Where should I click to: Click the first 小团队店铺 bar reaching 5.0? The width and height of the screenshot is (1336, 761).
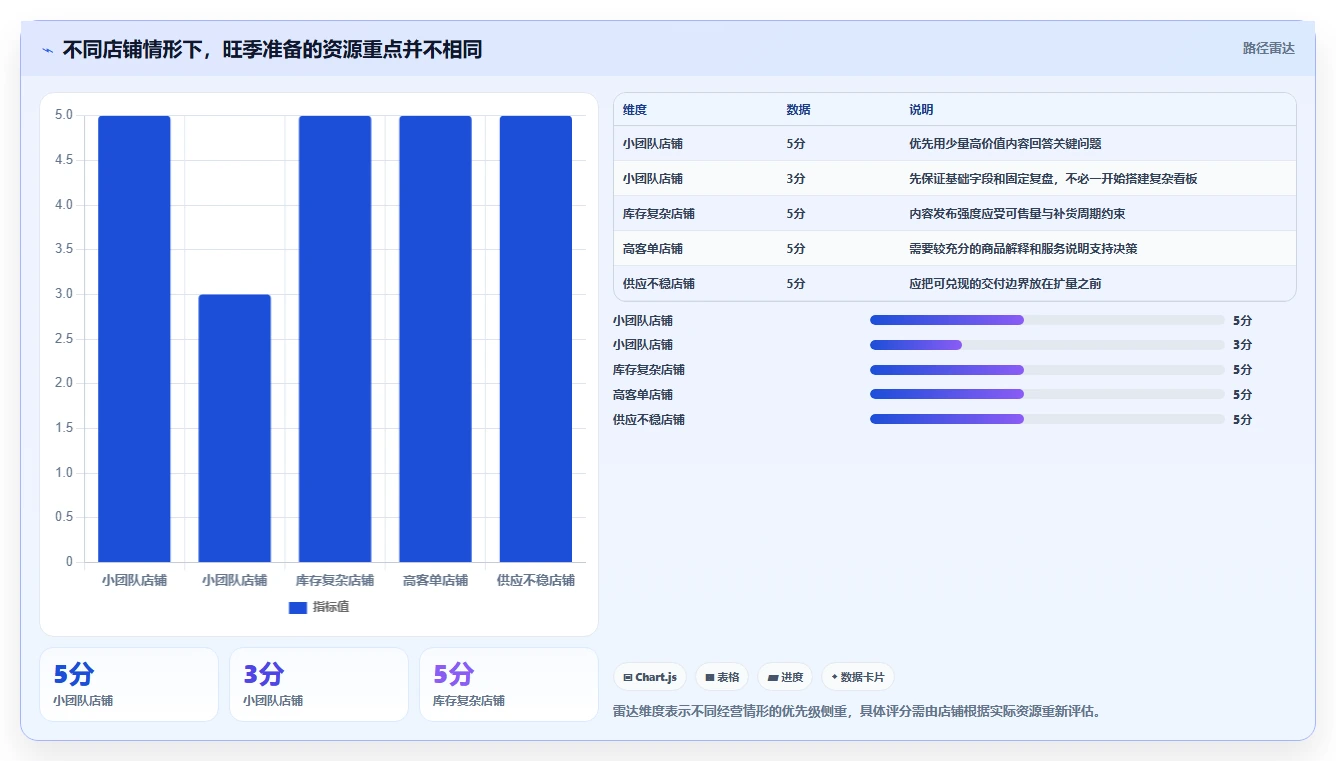(134, 339)
